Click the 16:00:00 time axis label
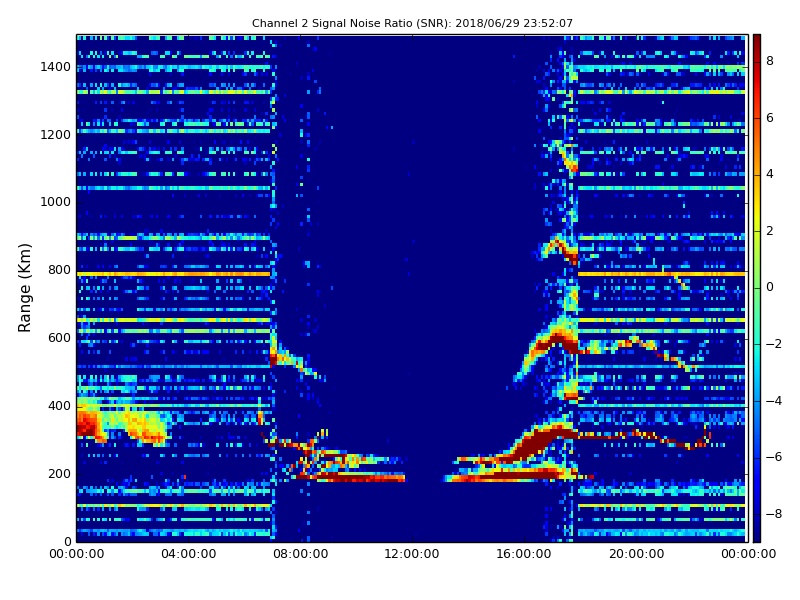Image resolution: width=800 pixels, height=600 pixels. (x=524, y=554)
